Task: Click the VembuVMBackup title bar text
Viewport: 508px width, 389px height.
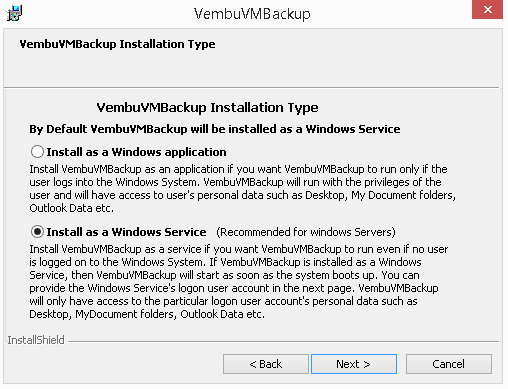Action: point(252,14)
